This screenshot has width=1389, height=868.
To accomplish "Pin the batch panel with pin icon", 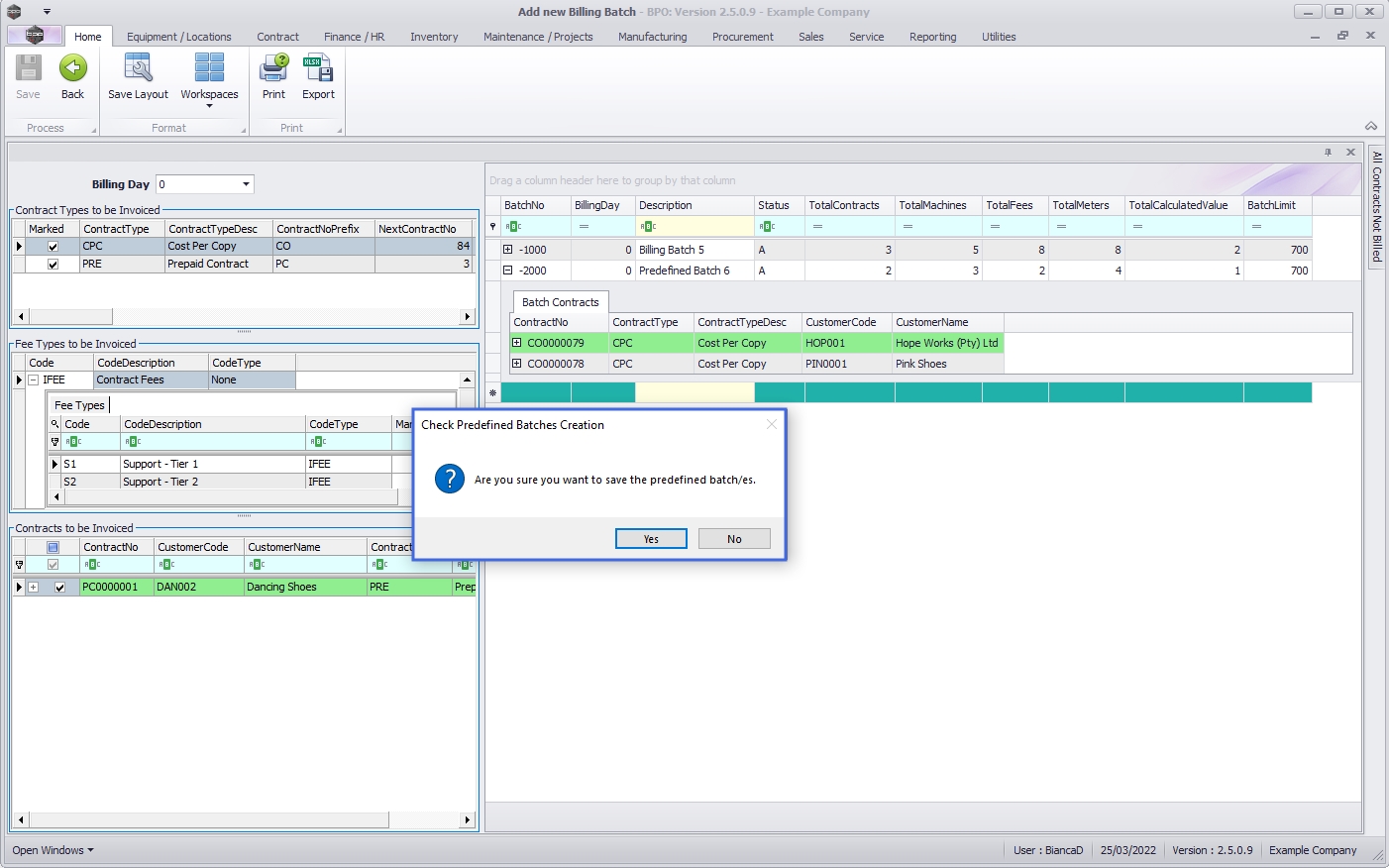I will pyautogui.click(x=1328, y=153).
